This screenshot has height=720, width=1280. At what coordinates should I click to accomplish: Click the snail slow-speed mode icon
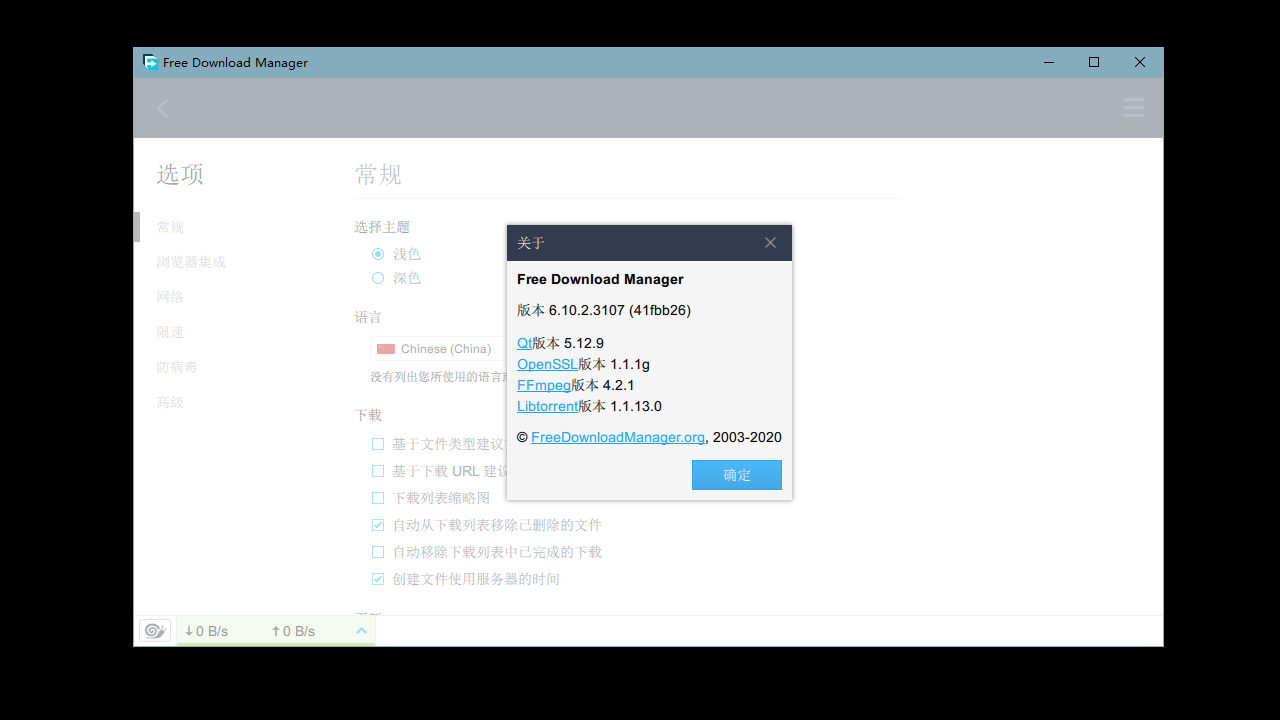point(155,630)
